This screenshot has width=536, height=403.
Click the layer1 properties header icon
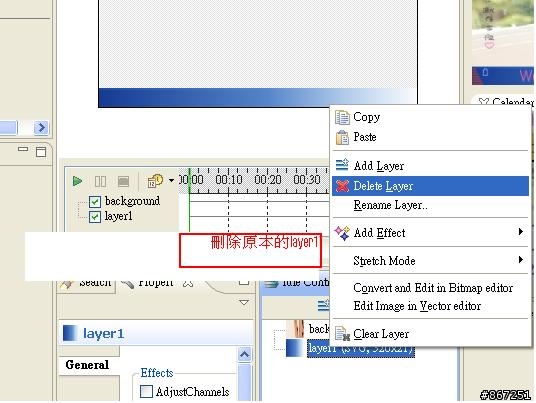tap(70, 333)
